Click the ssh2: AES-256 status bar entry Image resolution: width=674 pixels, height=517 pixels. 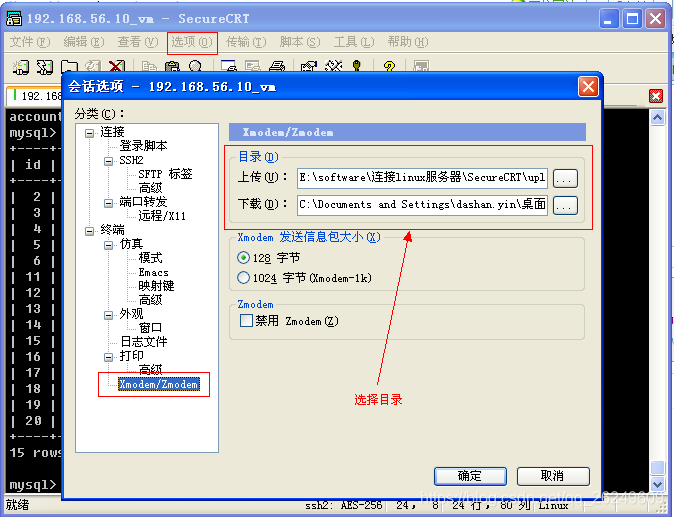(x=343, y=505)
